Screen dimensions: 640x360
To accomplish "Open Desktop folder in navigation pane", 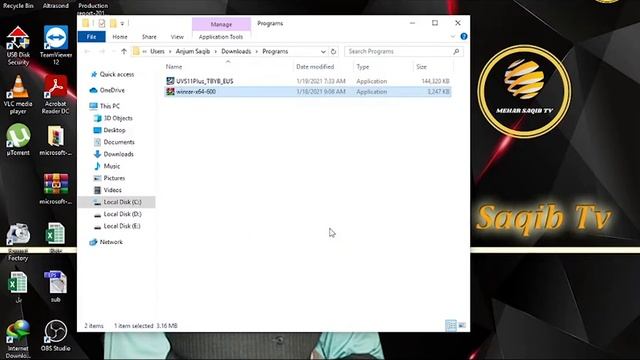I will [x=114, y=130].
